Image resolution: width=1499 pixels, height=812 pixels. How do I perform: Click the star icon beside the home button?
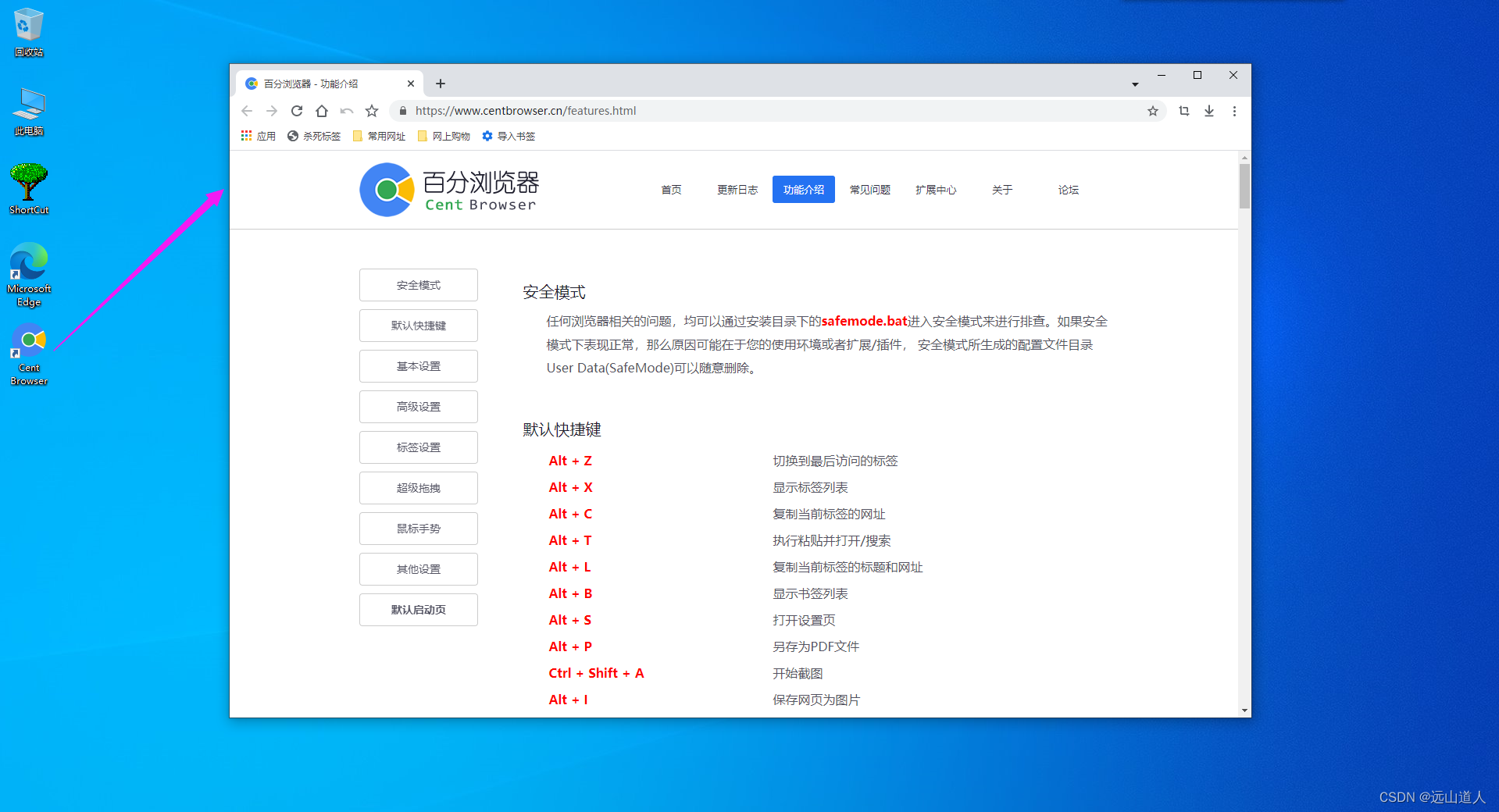click(372, 111)
